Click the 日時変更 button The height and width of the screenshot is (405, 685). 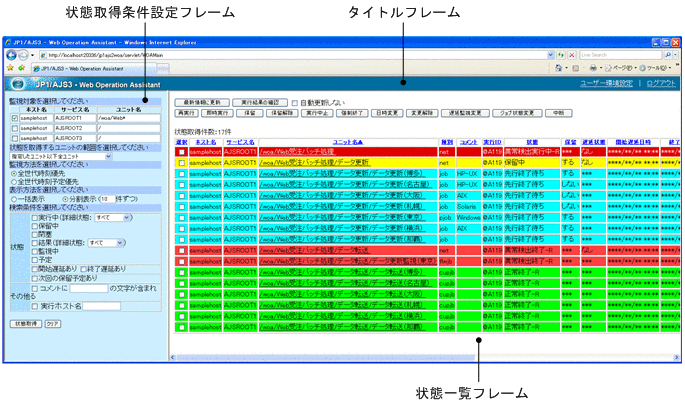[x=387, y=113]
